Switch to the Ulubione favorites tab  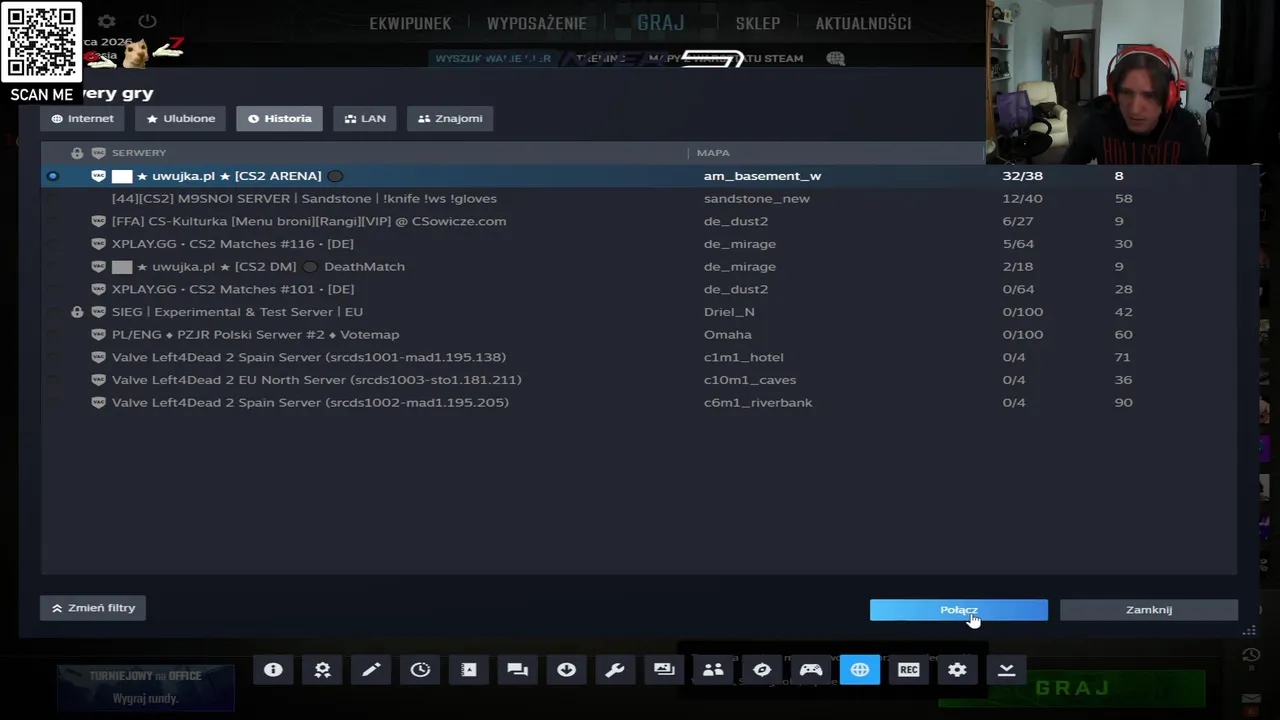(x=181, y=118)
